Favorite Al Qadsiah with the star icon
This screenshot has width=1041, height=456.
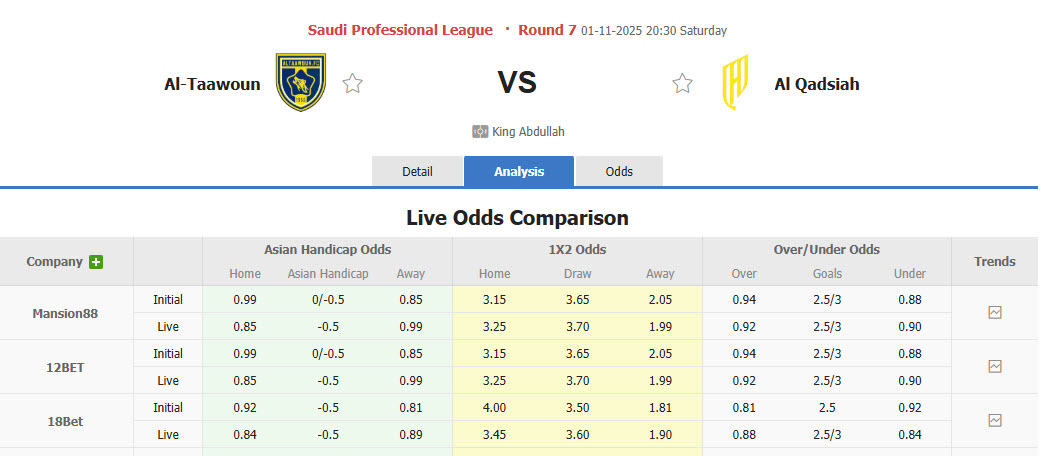point(682,84)
